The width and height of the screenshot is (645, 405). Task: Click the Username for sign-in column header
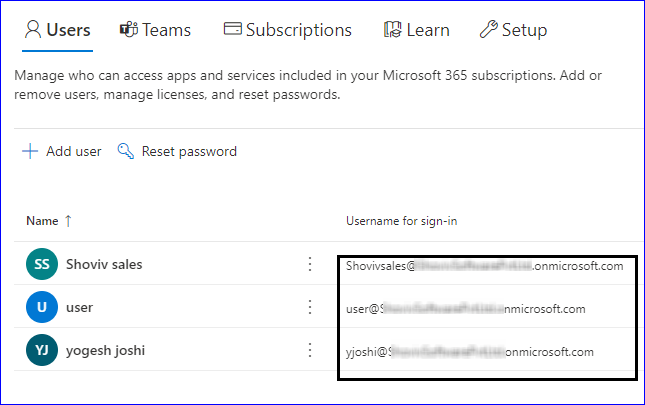(401, 221)
